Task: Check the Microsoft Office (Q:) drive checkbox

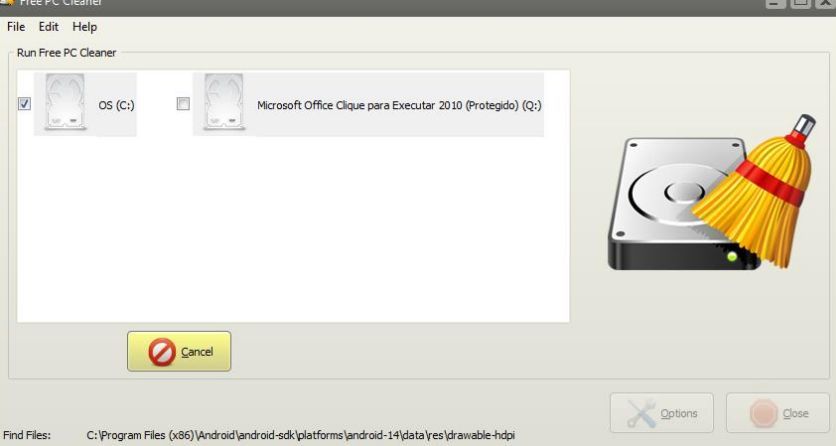Action: coord(183,103)
